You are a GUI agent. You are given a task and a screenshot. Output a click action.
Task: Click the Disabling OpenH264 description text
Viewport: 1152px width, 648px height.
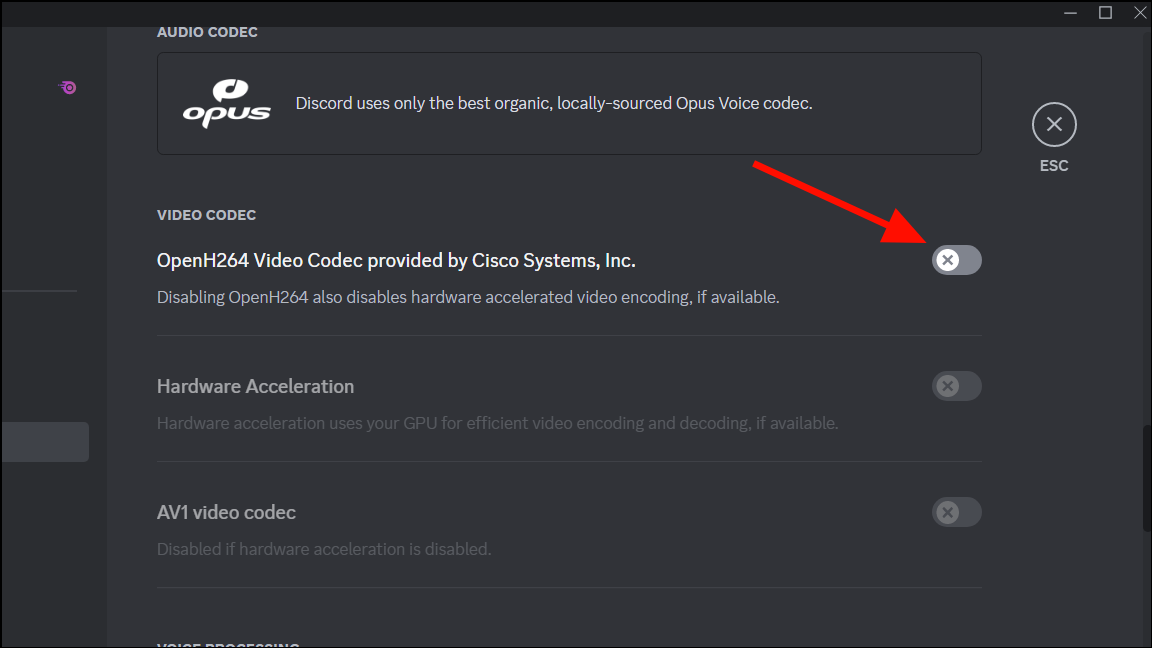[x=468, y=298]
